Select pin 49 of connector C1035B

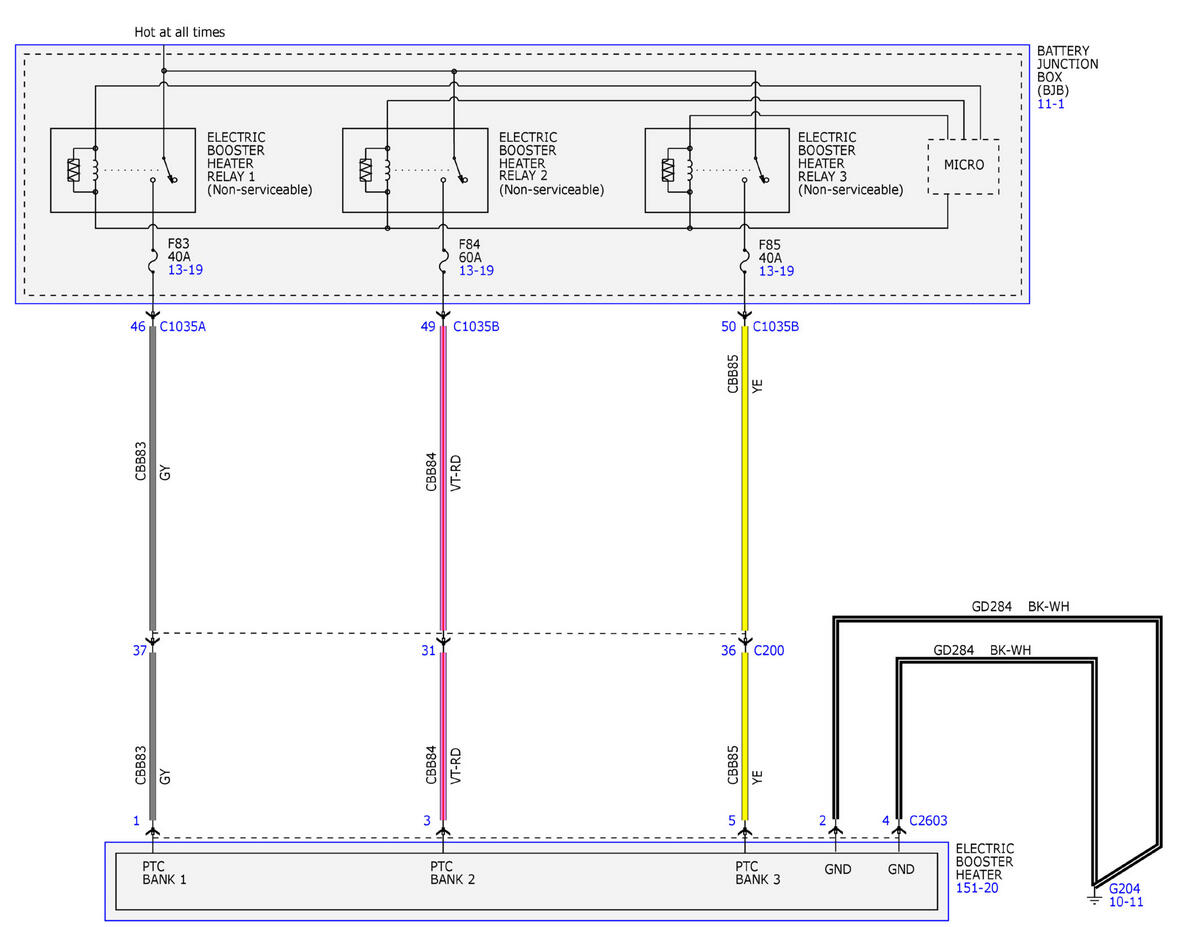[429, 326]
